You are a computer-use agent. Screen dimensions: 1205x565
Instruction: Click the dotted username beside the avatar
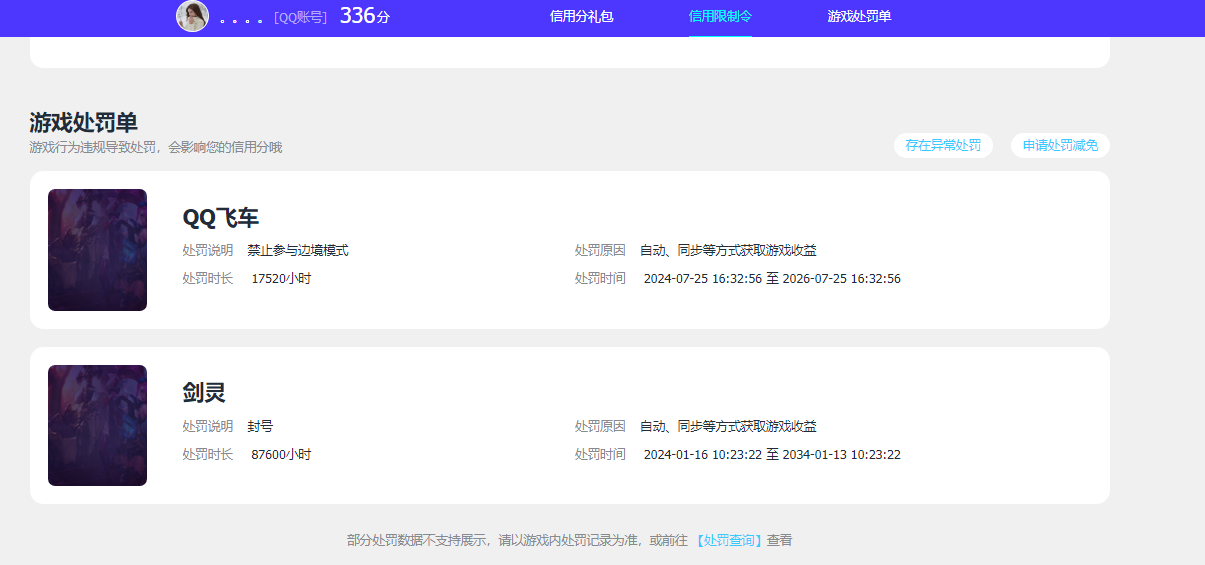241,18
